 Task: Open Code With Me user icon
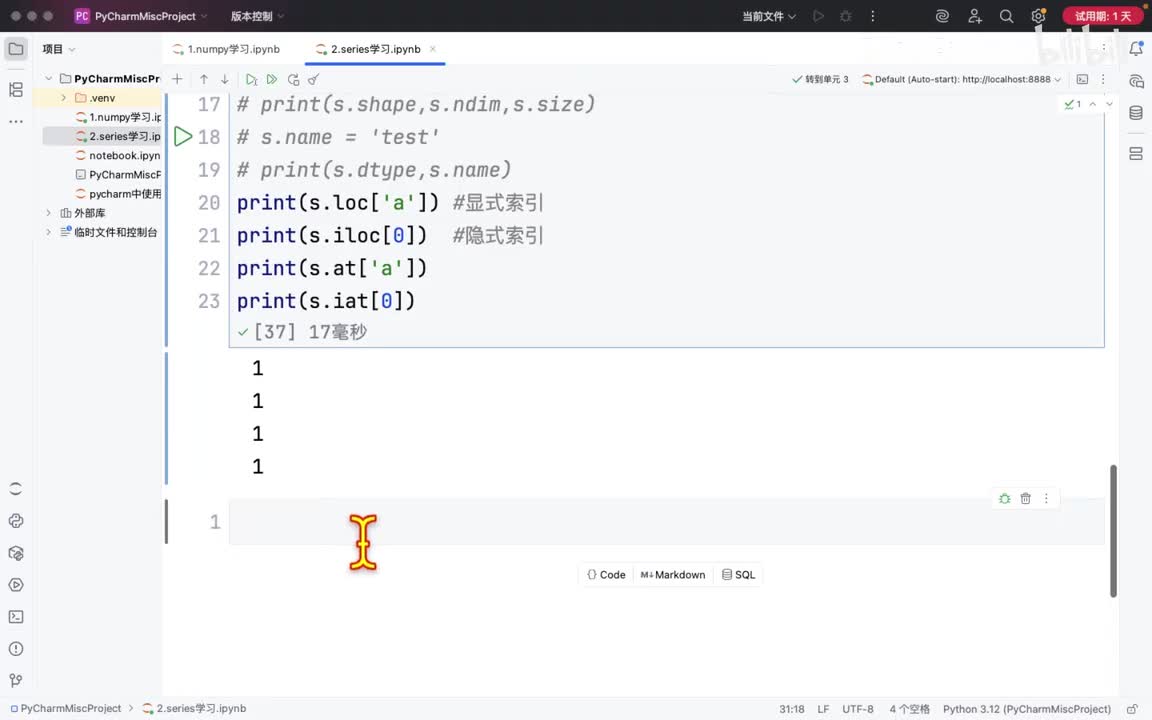click(x=974, y=16)
